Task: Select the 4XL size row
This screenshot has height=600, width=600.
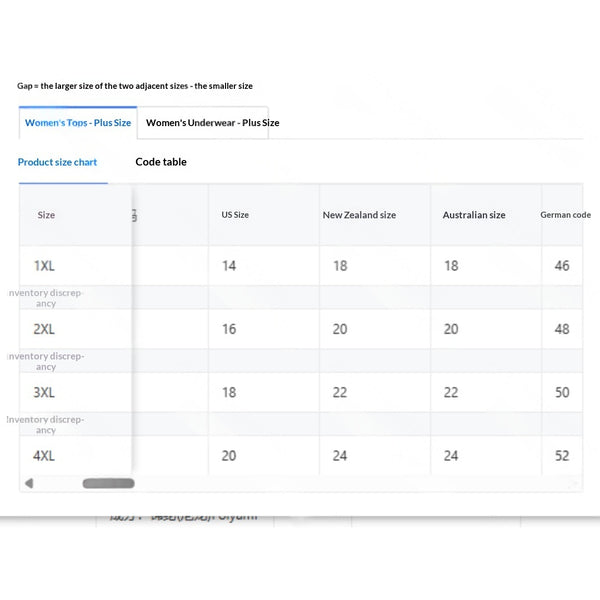Action: tap(301, 455)
